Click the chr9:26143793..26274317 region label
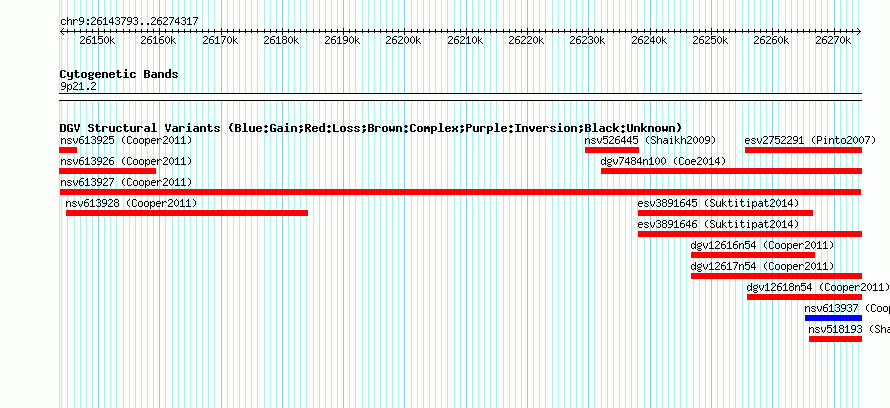This screenshot has height=408, width=890. click(129, 21)
